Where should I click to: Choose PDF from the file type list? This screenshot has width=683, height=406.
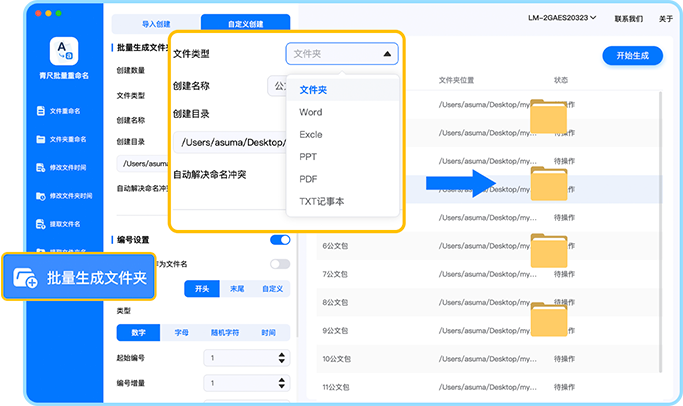click(x=308, y=179)
